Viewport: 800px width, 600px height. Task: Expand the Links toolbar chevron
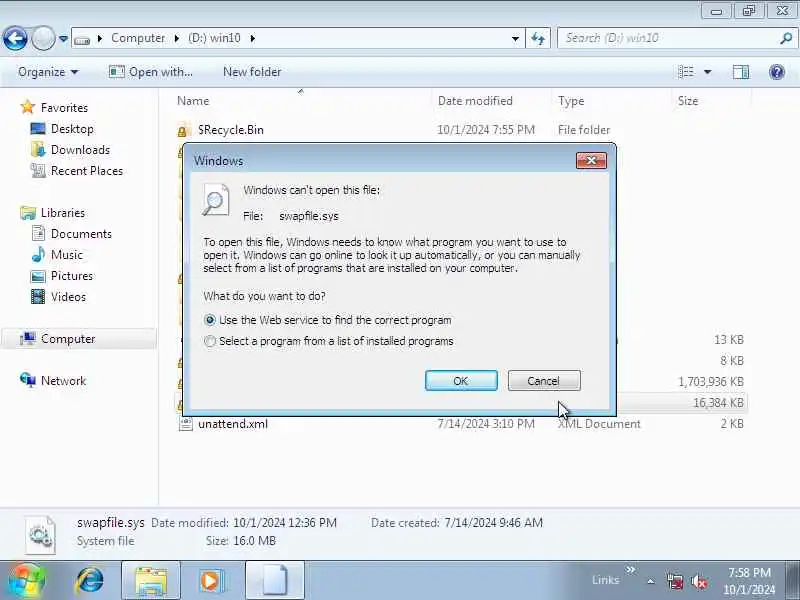click(631, 569)
